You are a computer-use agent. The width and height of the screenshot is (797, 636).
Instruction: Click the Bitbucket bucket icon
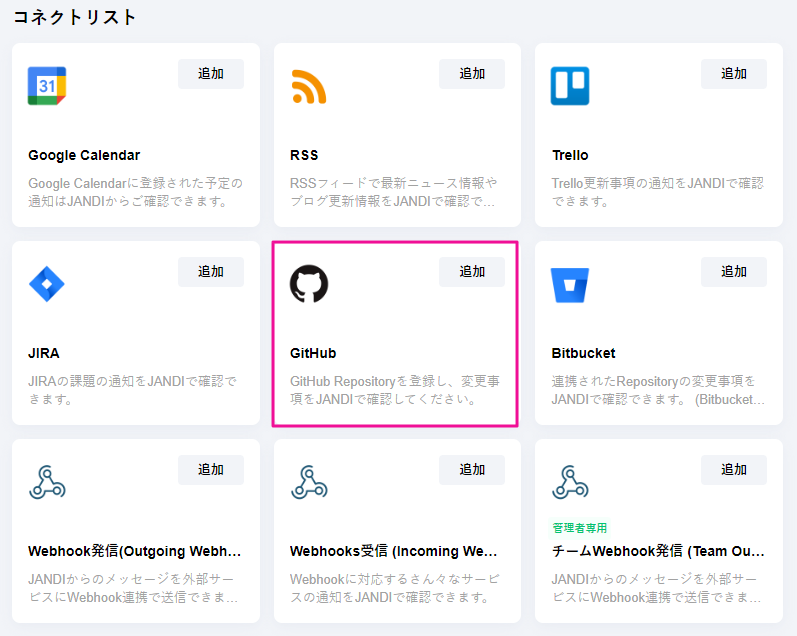tap(570, 285)
